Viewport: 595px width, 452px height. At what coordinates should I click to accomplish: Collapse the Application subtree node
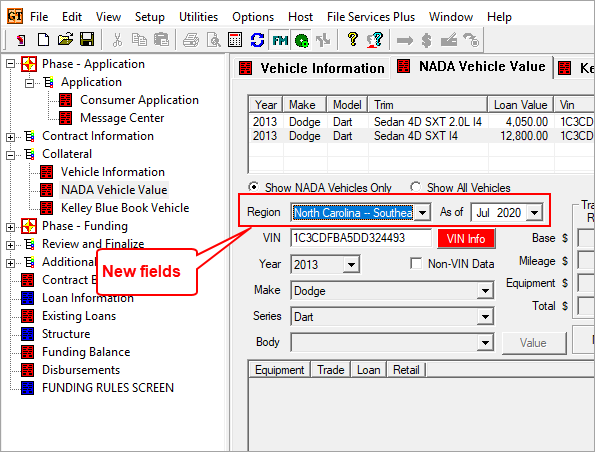click(29, 83)
